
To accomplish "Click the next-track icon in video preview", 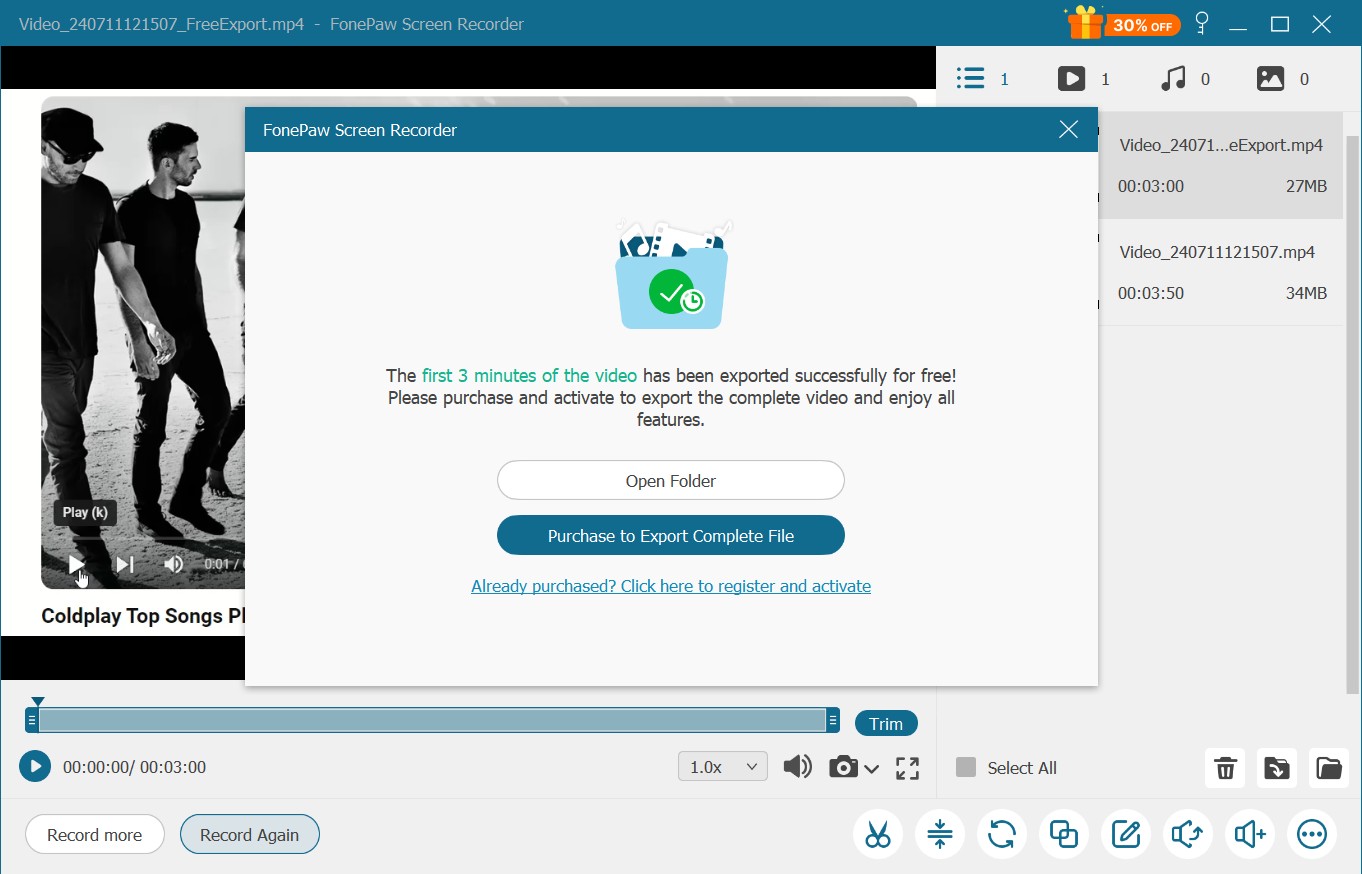I will point(125,564).
